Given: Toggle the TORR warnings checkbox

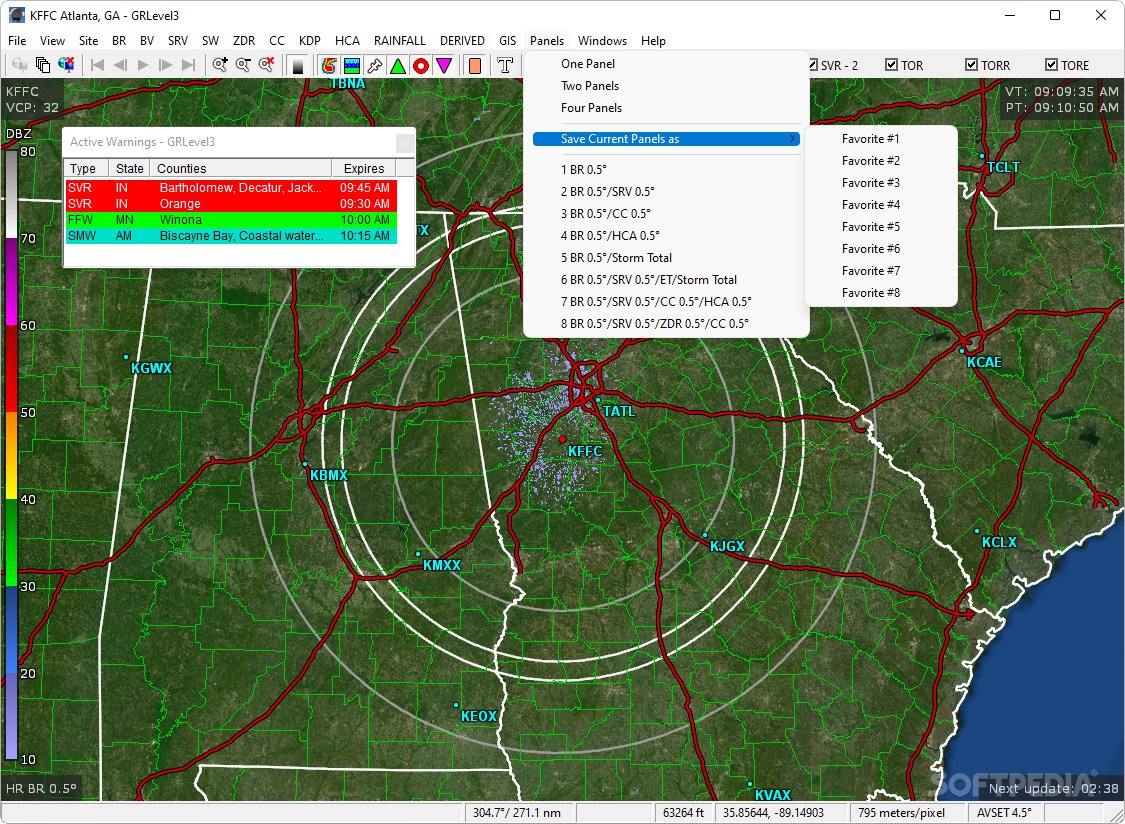Looking at the screenshot, I should (x=971, y=65).
